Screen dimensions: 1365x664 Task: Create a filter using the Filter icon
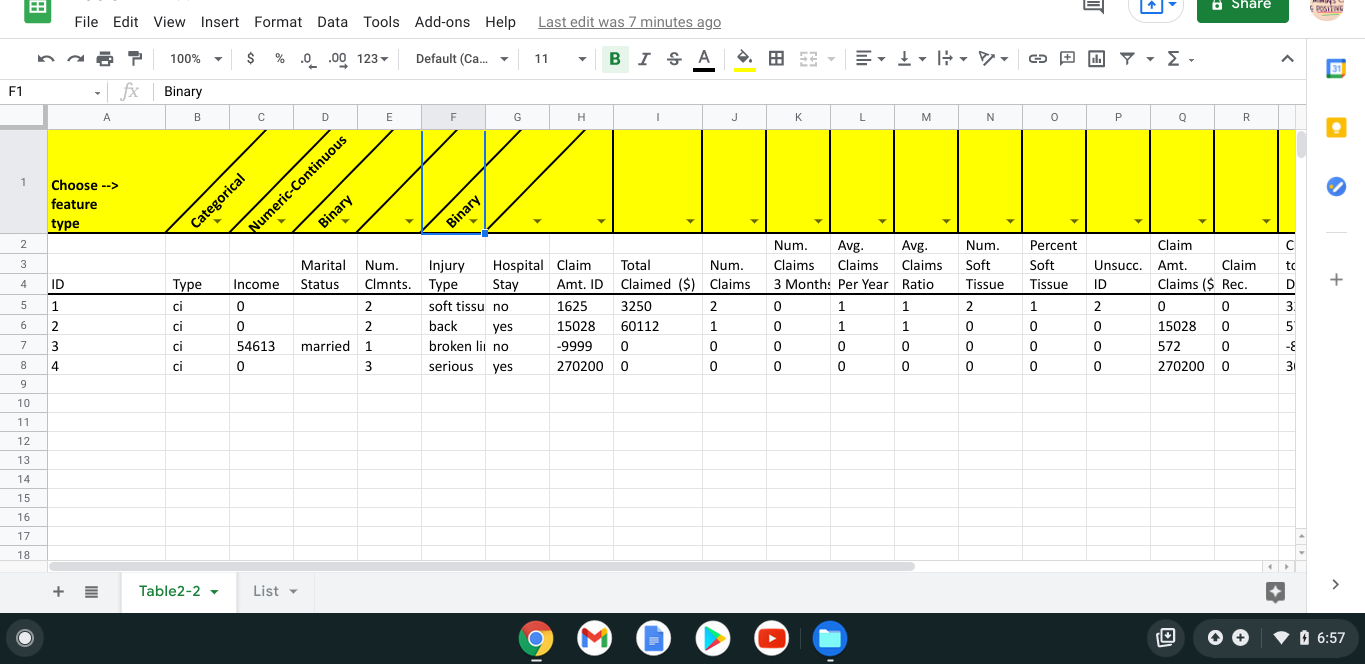1125,59
